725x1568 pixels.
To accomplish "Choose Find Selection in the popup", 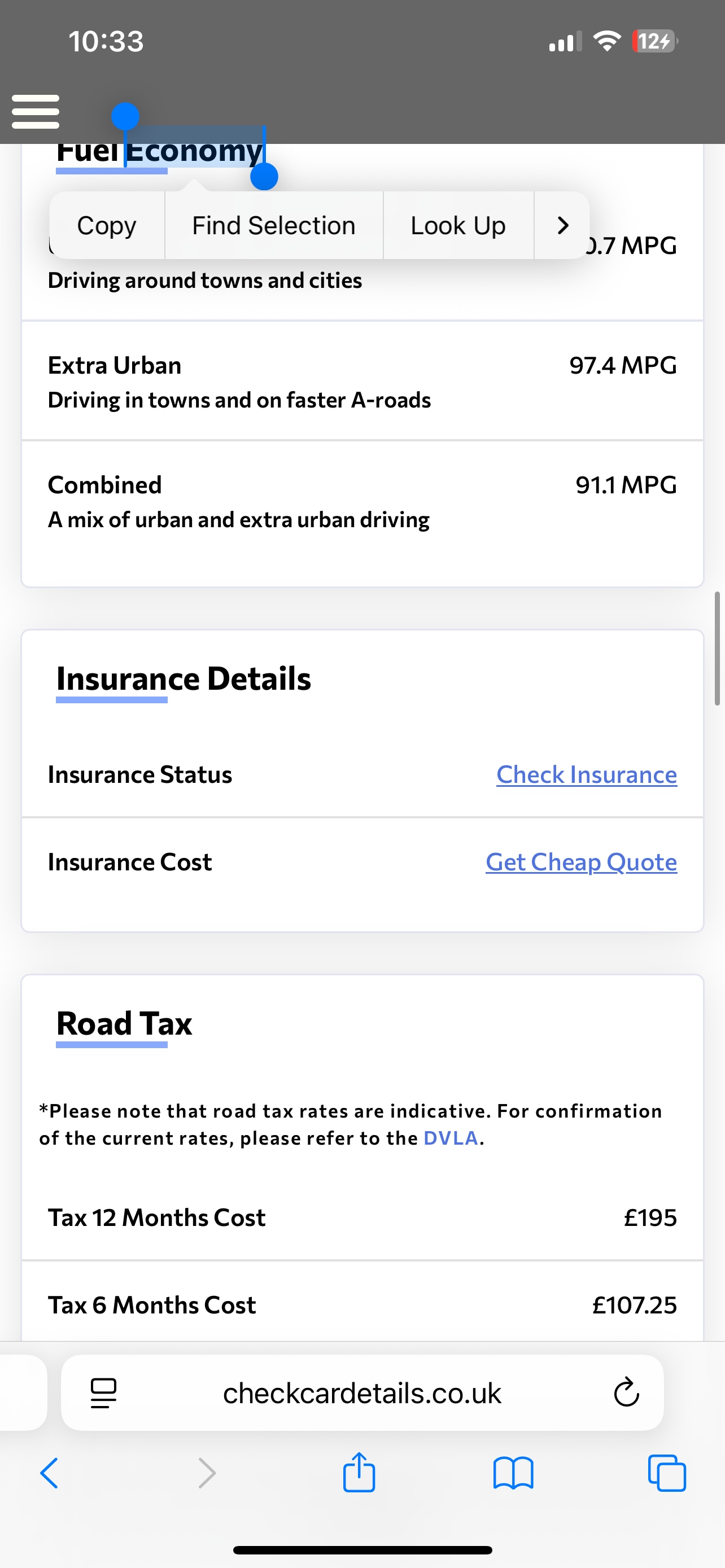I will click(x=274, y=225).
